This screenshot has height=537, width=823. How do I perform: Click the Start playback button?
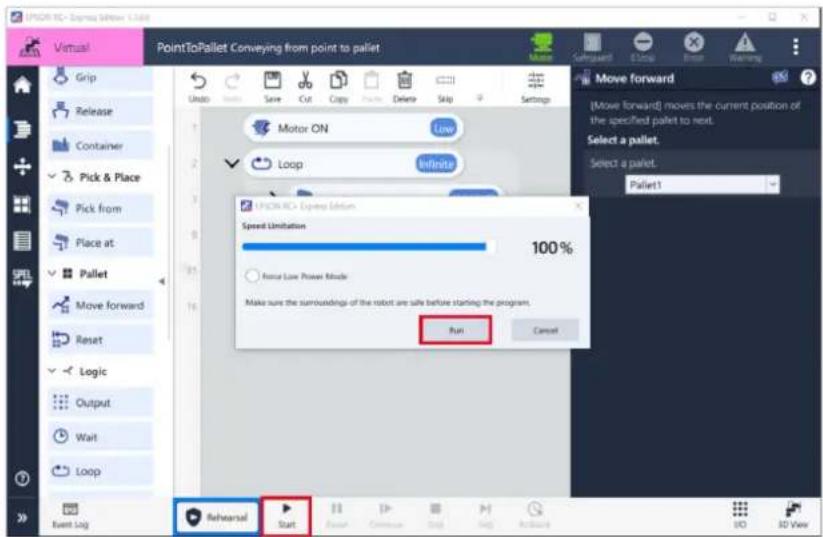click(x=287, y=516)
